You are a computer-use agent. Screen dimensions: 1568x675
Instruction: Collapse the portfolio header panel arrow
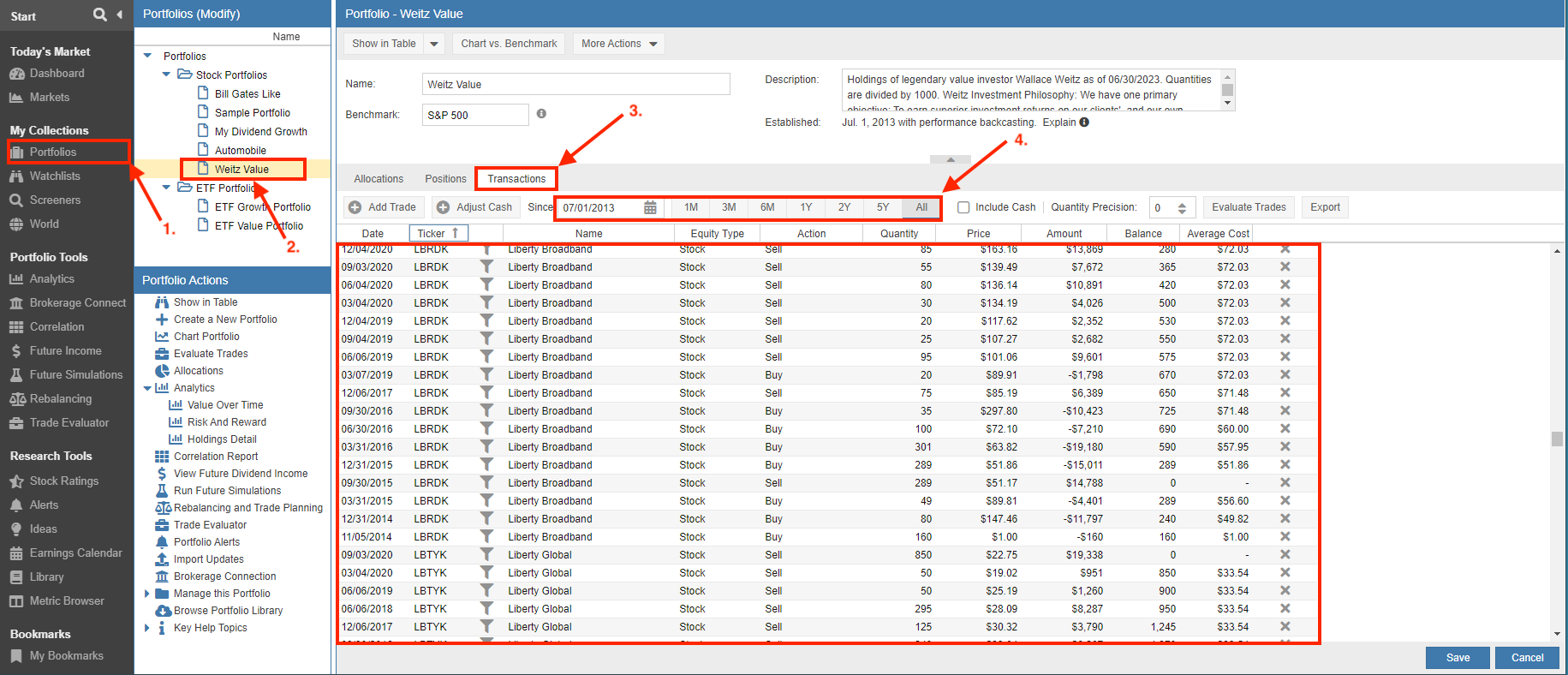point(951,159)
